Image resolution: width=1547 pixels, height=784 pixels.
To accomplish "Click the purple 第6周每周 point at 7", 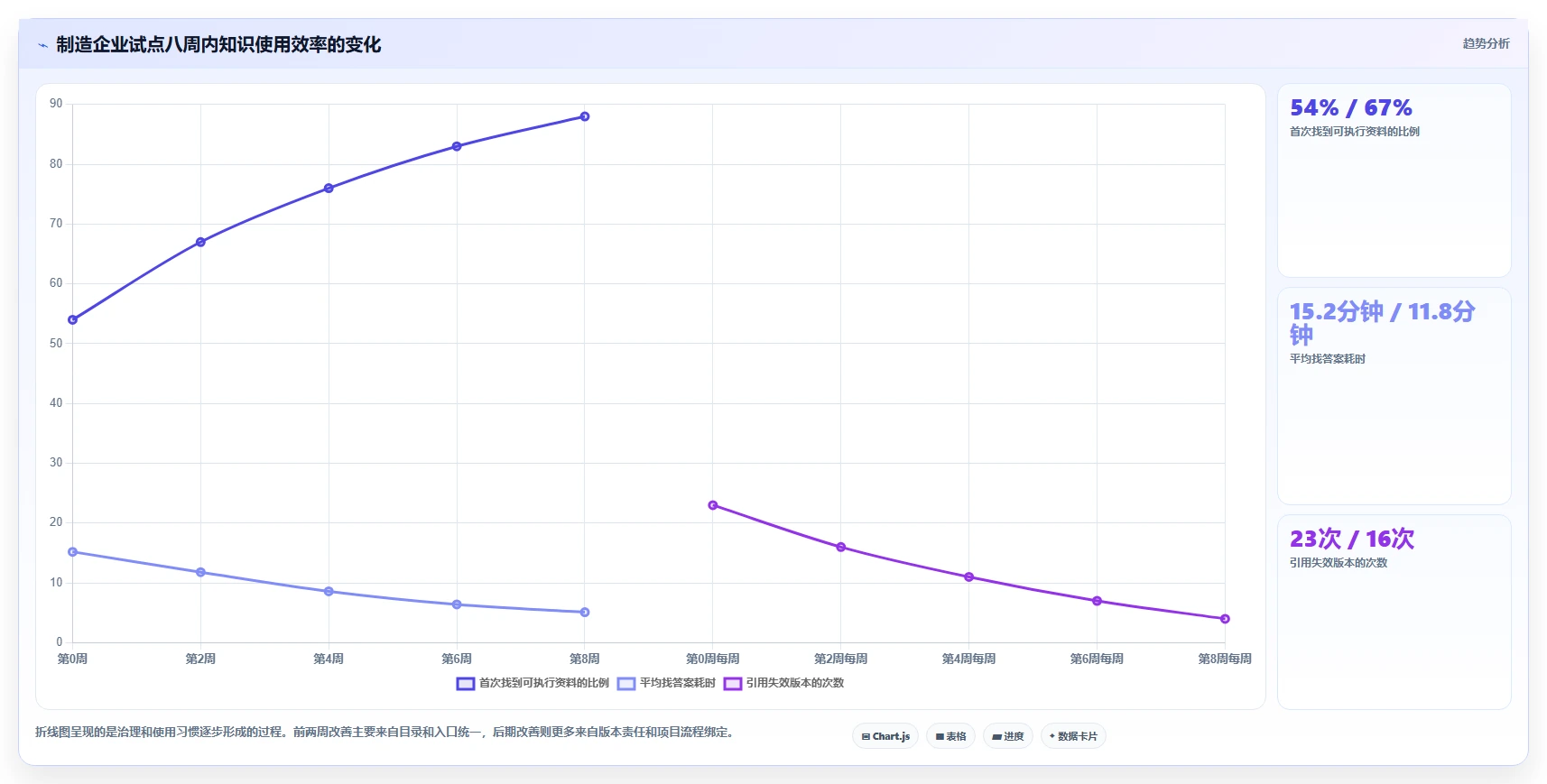I will (1098, 601).
